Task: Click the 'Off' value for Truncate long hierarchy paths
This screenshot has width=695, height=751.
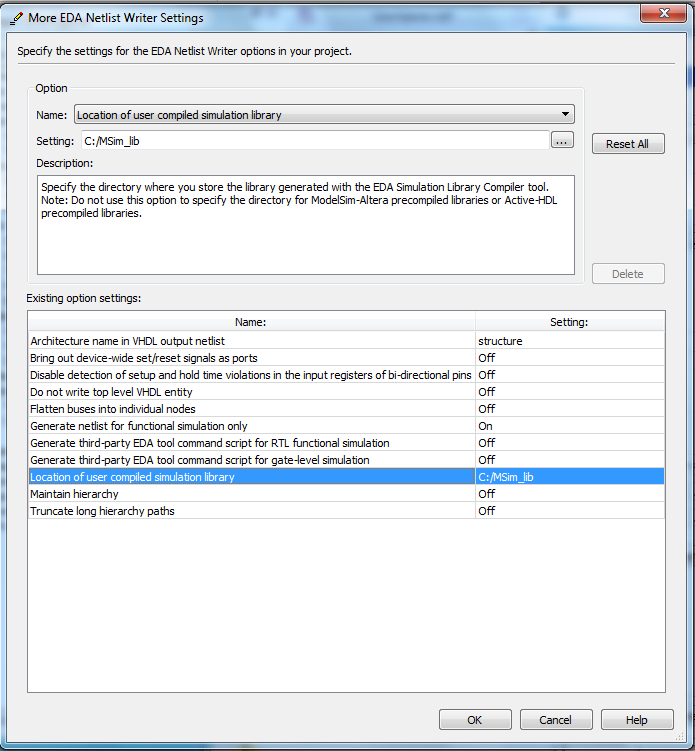Action: click(487, 511)
